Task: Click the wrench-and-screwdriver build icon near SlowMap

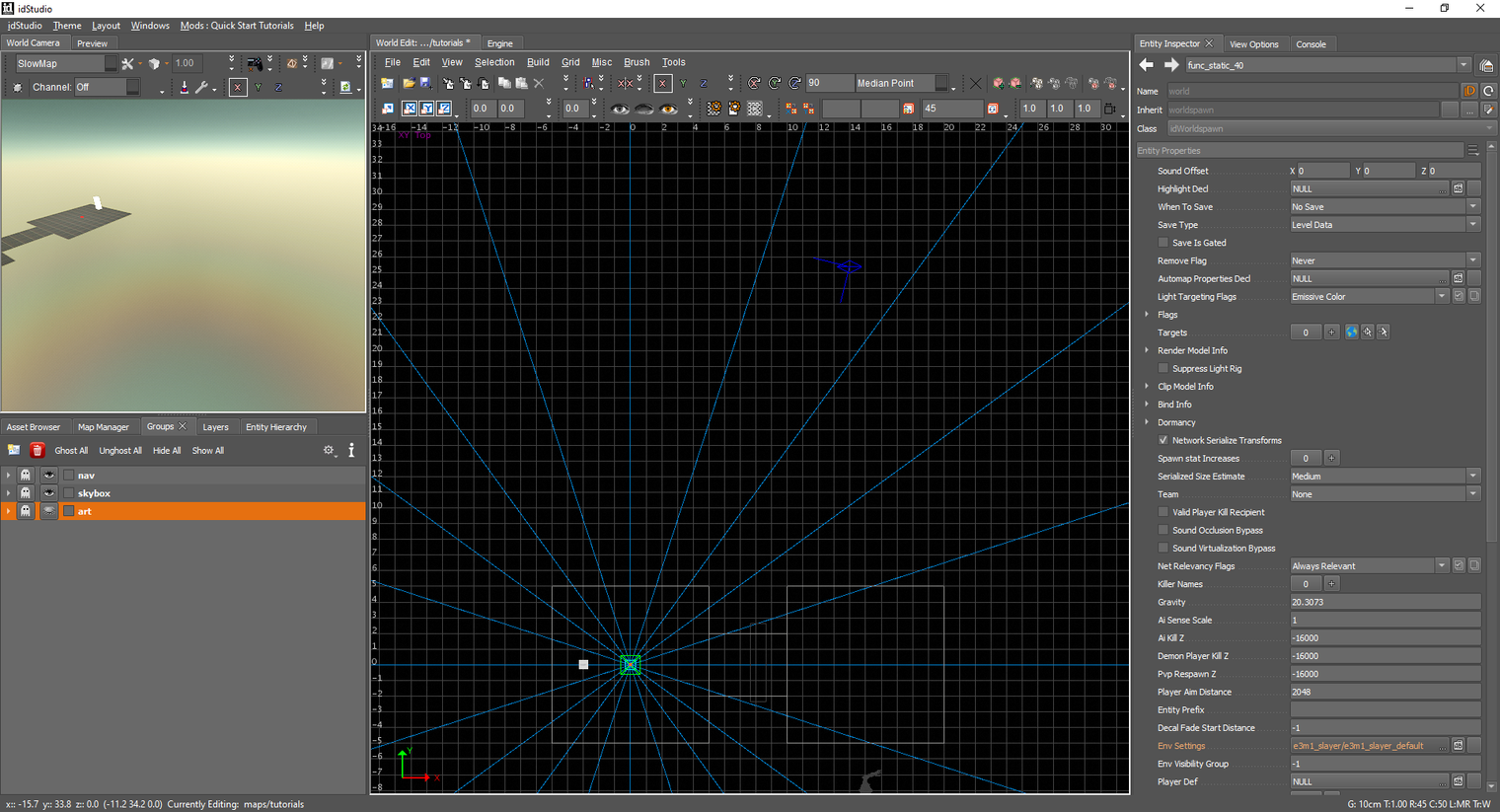Action: [127, 63]
